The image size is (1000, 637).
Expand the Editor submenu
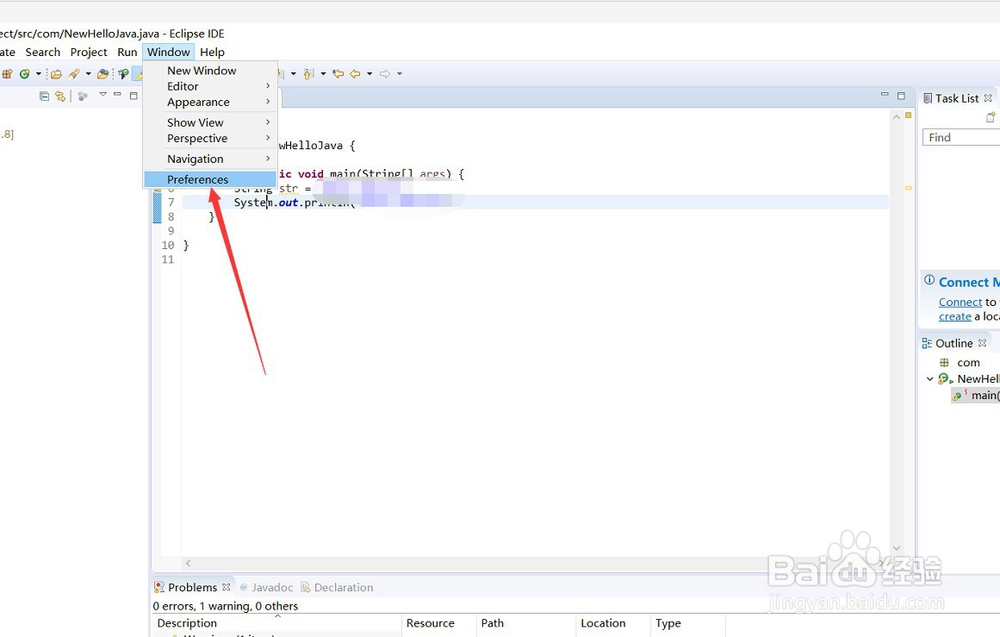point(210,86)
